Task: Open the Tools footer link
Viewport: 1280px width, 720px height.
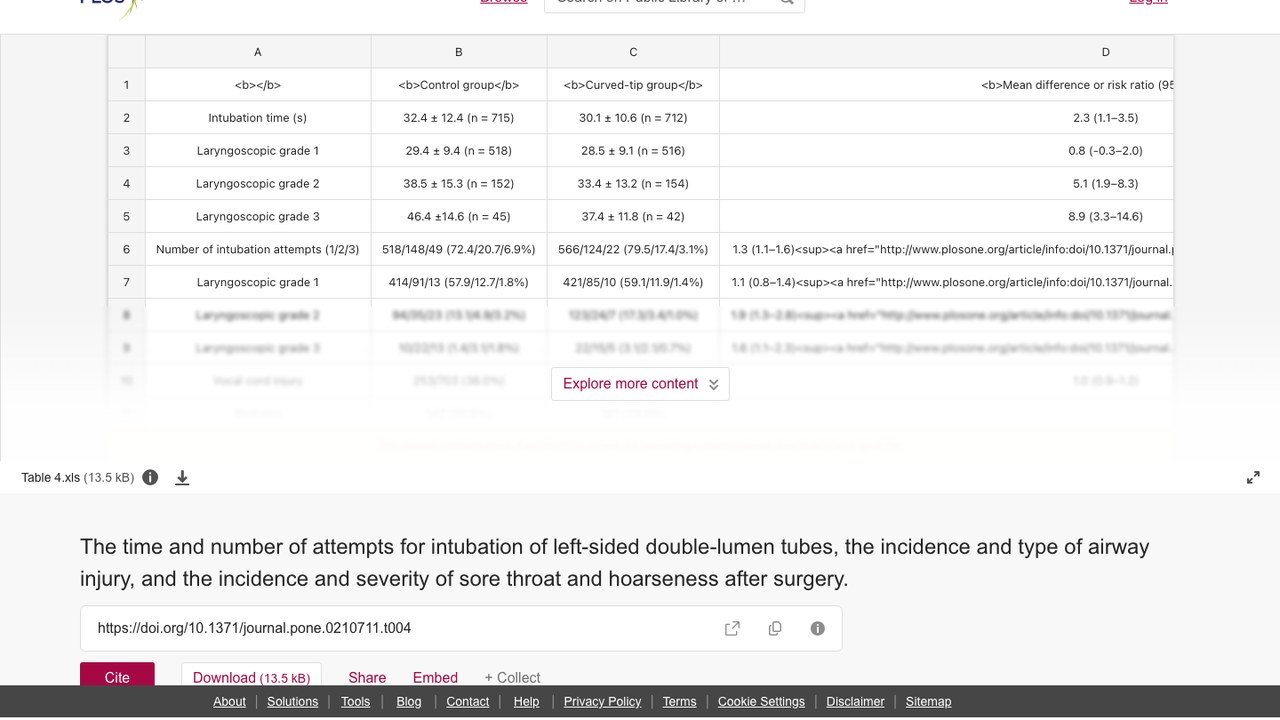Action: [355, 701]
